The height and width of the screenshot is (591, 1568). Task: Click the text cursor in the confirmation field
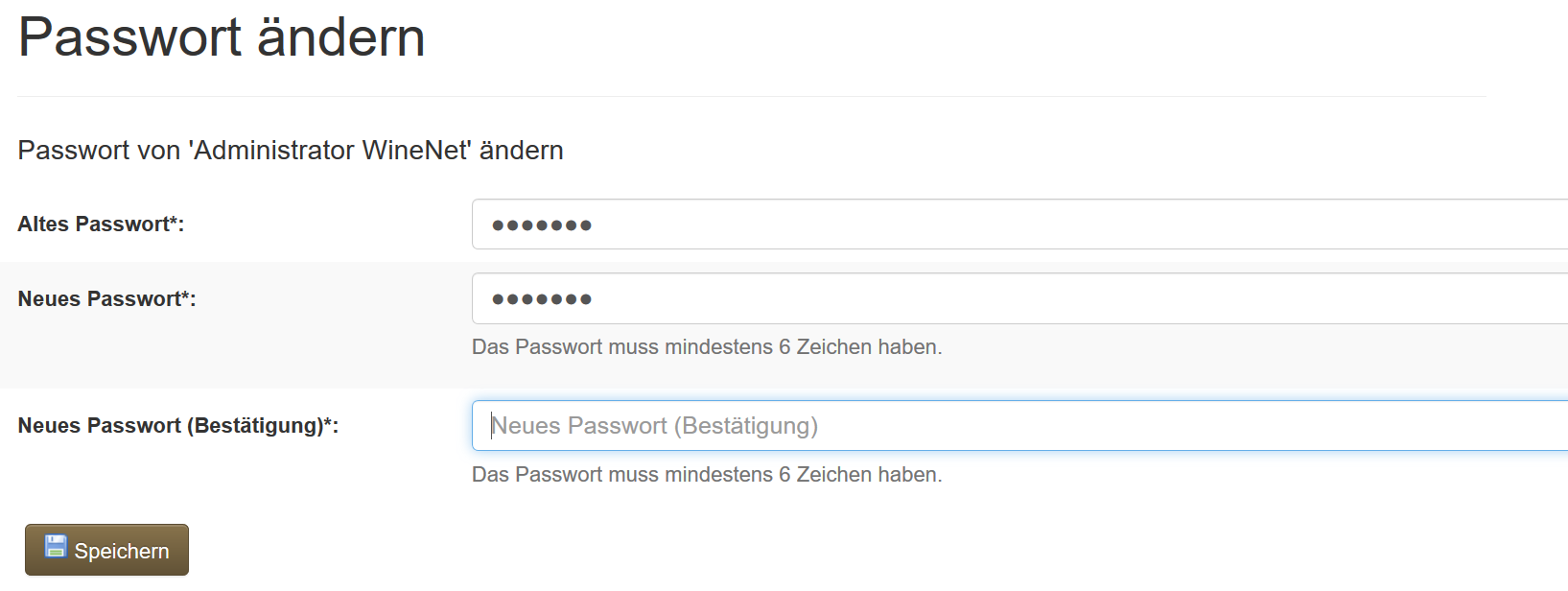click(493, 426)
